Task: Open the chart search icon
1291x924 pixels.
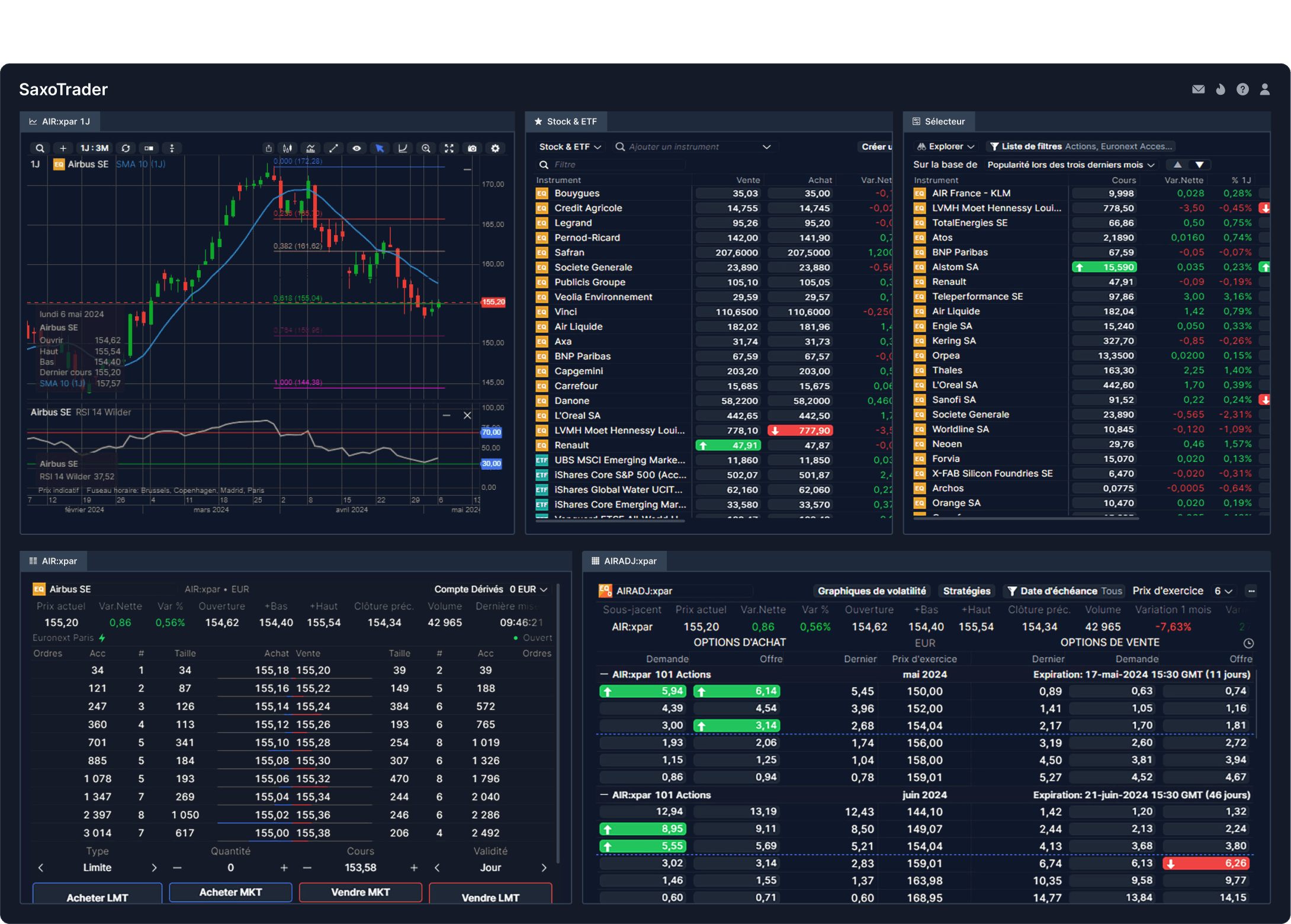Action: [x=39, y=148]
